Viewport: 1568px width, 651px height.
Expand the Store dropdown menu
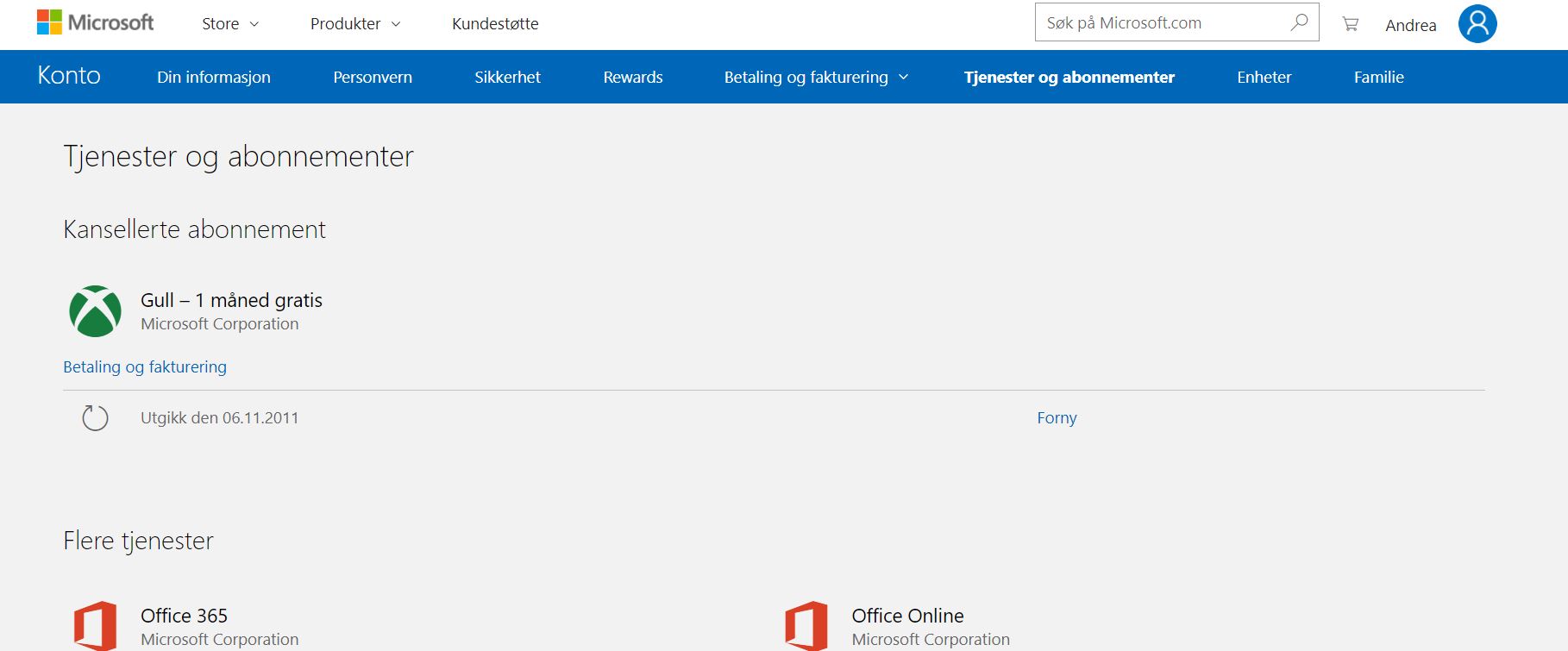pos(230,24)
